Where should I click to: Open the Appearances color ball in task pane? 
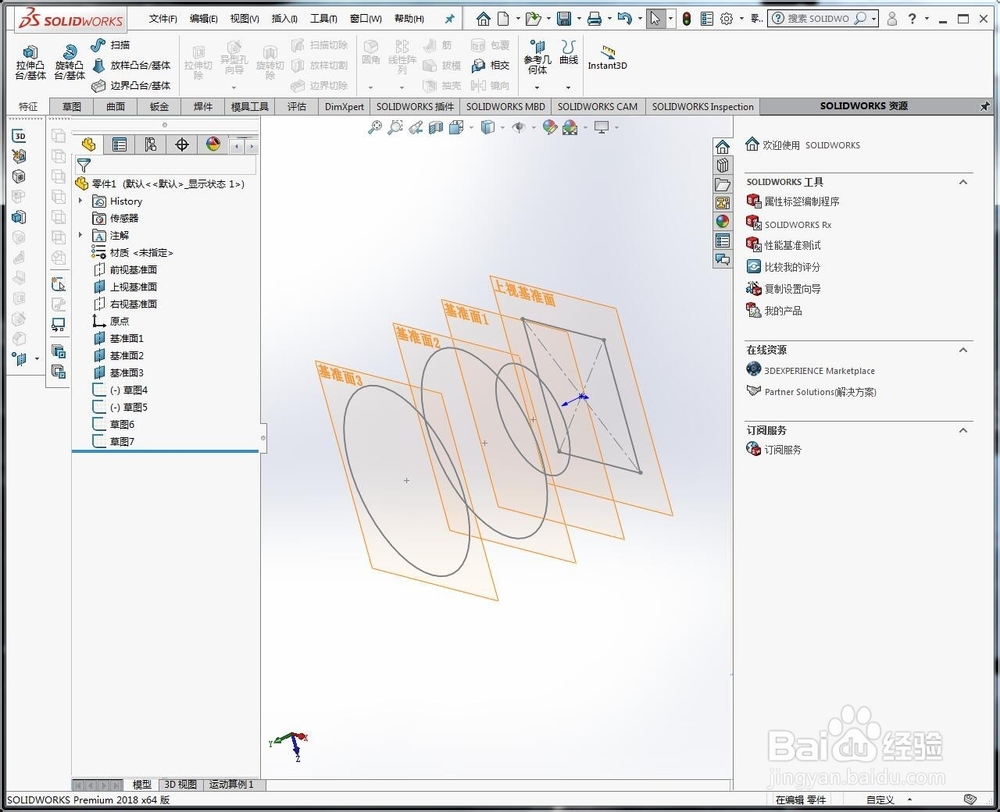coord(722,221)
